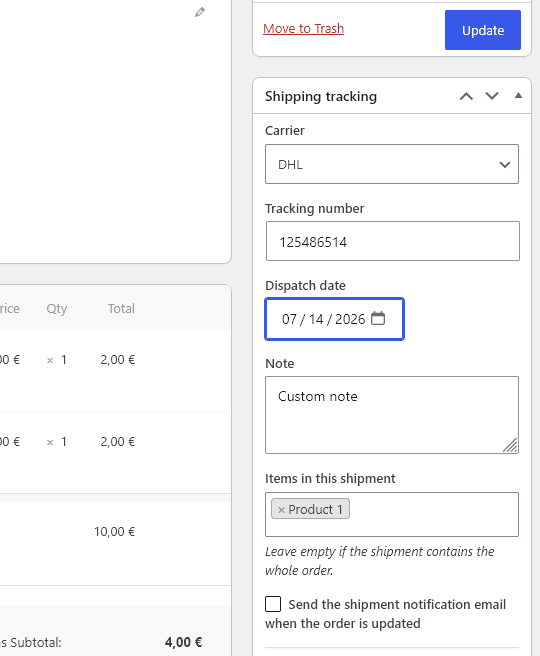Click the Qty column header
The height and width of the screenshot is (656, 540).
(x=56, y=309)
